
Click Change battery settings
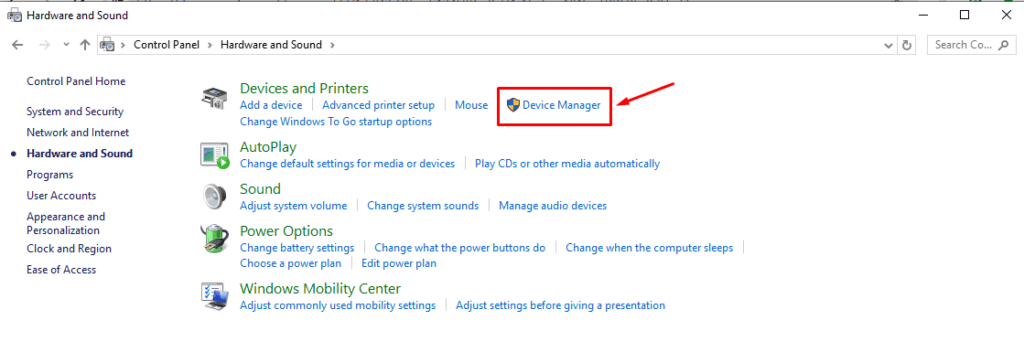(x=297, y=247)
